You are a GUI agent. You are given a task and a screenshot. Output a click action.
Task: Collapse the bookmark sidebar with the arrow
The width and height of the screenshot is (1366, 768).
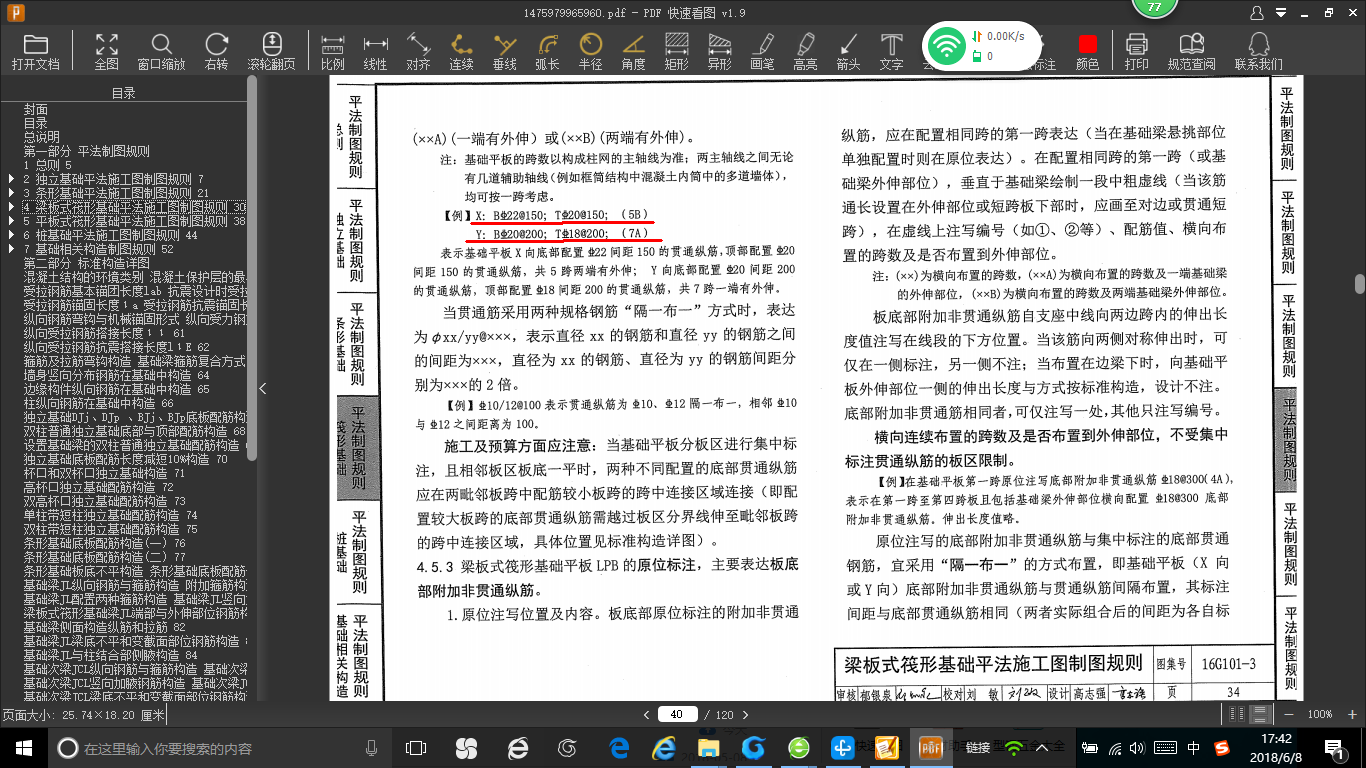tap(263, 388)
